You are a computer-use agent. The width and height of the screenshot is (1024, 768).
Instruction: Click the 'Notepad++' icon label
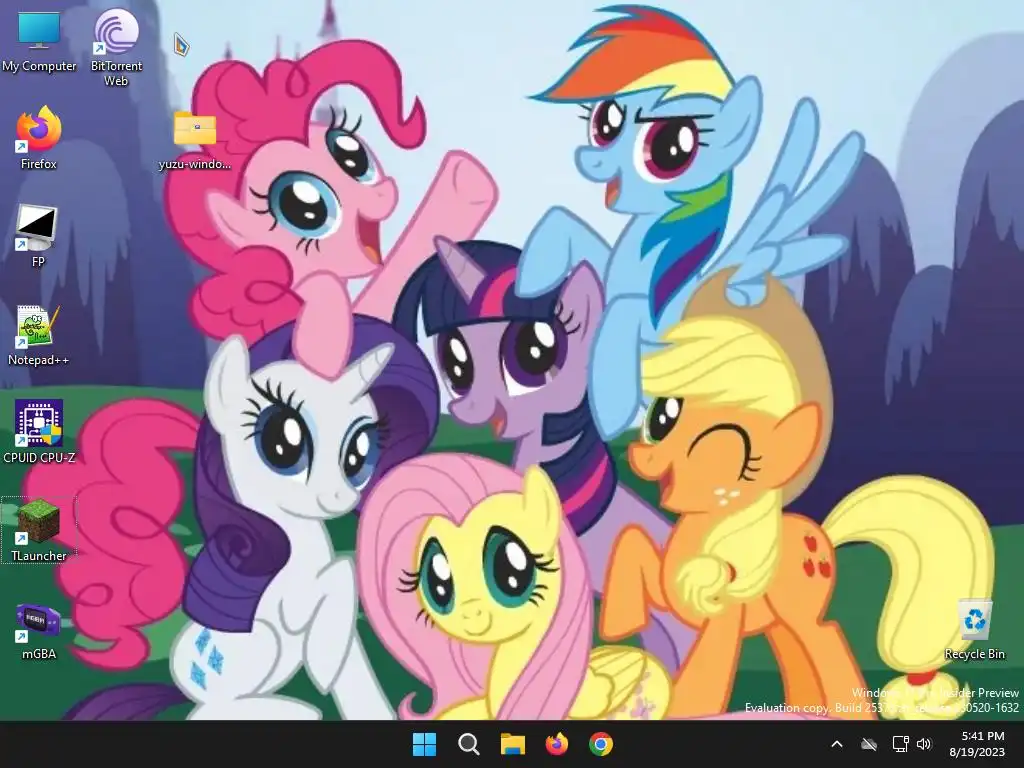pyautogui.click(x=38, y=360)
